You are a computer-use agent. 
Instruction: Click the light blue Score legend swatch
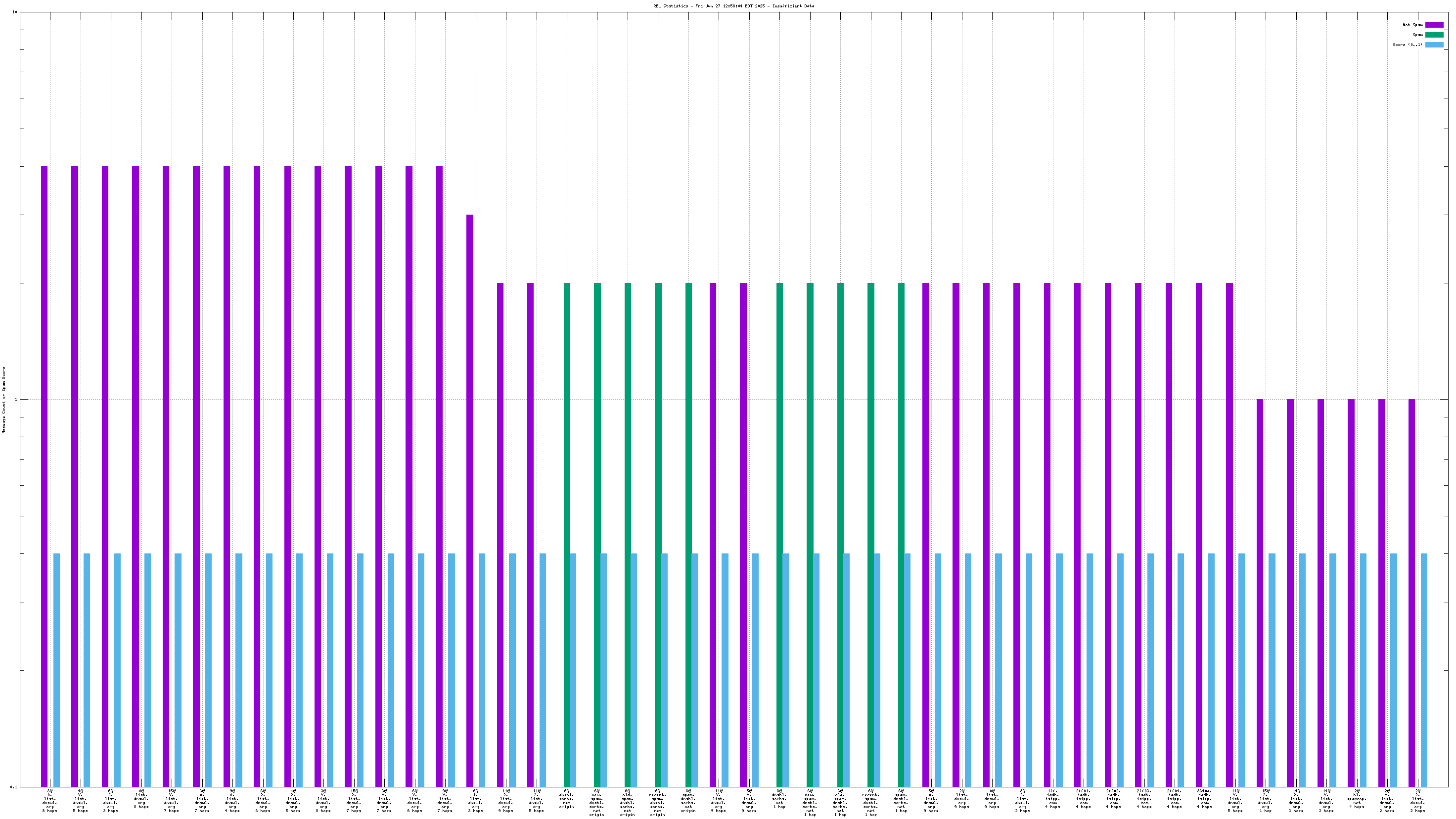(x=1434, y=45)
